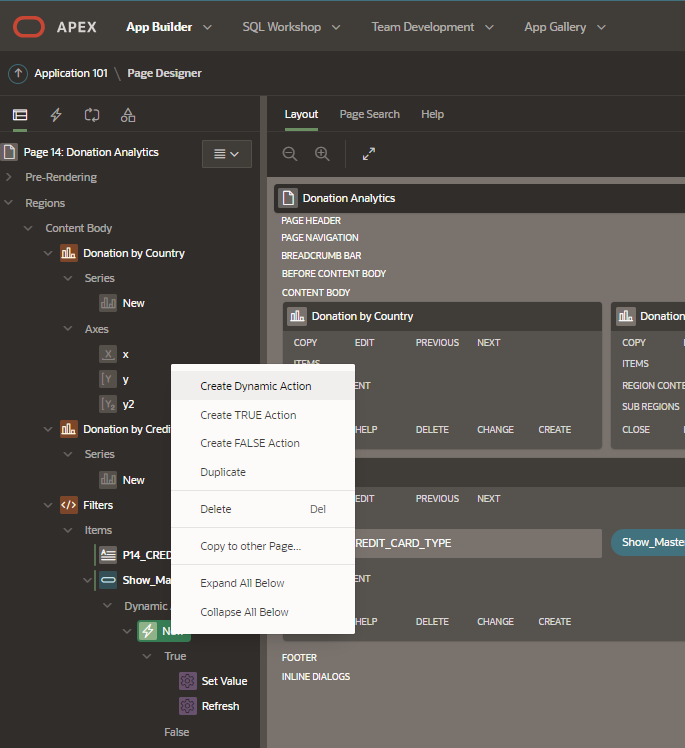This screenshot has width=685, height=748.
Task: Open the Help tab
Action: [432, 114]
